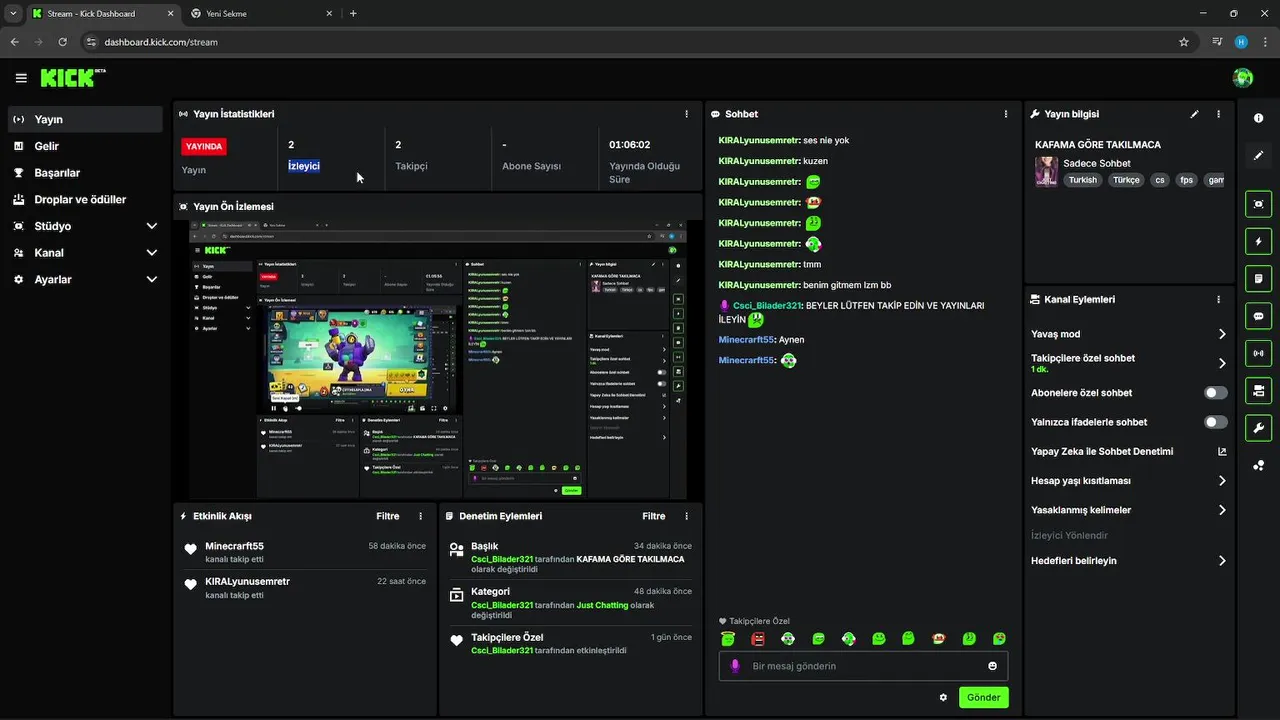Open a new Chrome tab with the plus button

353,13
